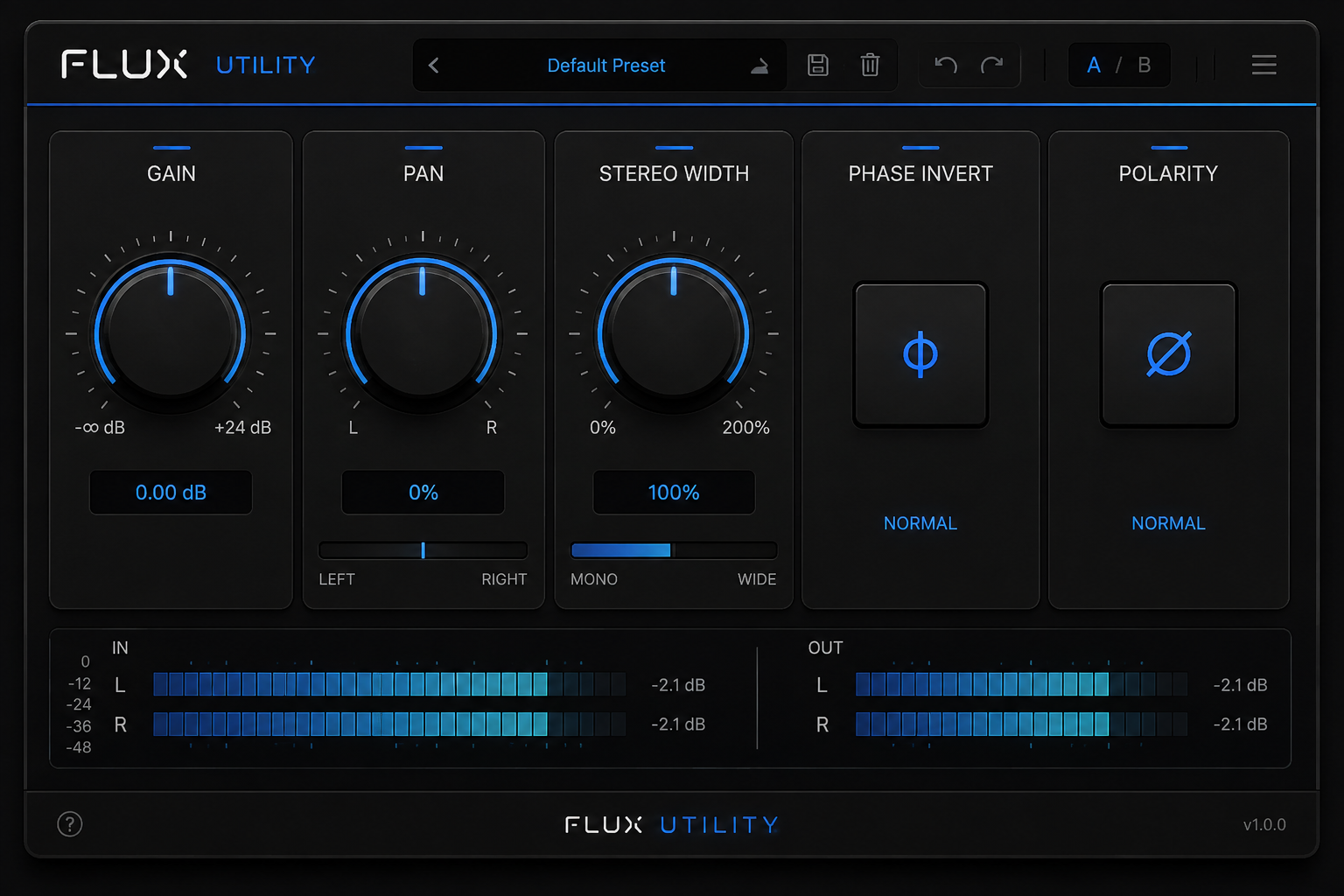Click the OUT left channel -2.1 dB readout
This screenshot has width=1344, height=896.
tap(1240, 685)
